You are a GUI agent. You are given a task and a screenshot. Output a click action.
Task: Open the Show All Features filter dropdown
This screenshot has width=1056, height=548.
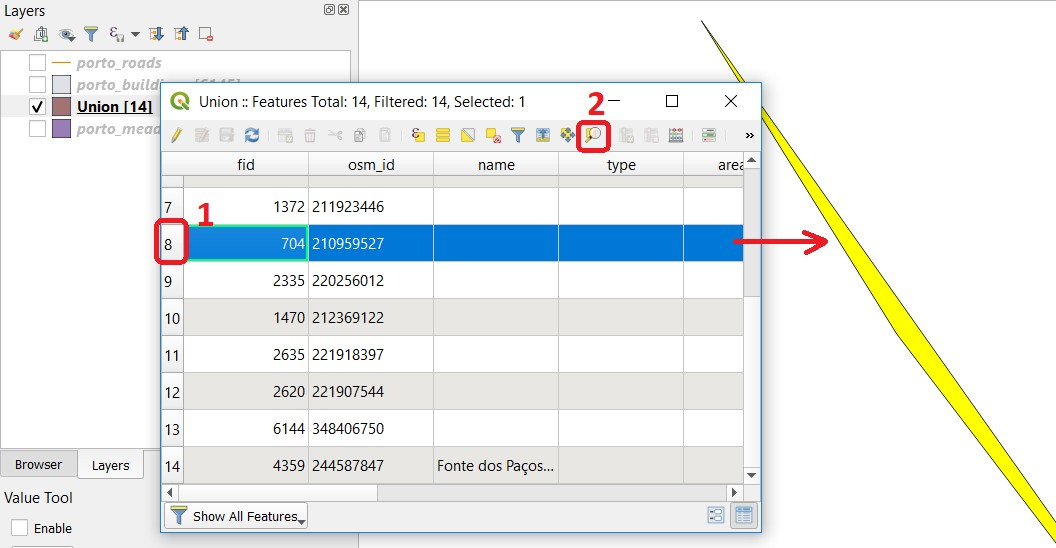(x=236, y=516)
